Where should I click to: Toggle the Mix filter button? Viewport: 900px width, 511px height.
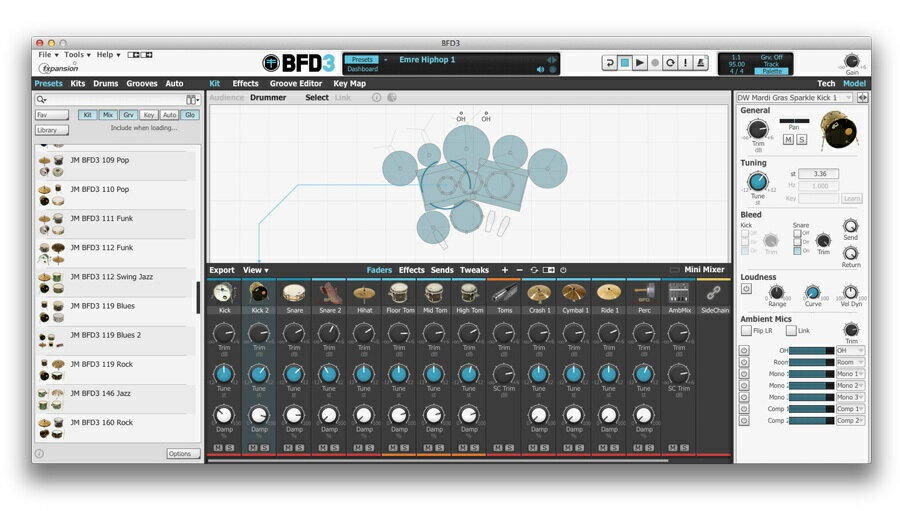(108, 115)
